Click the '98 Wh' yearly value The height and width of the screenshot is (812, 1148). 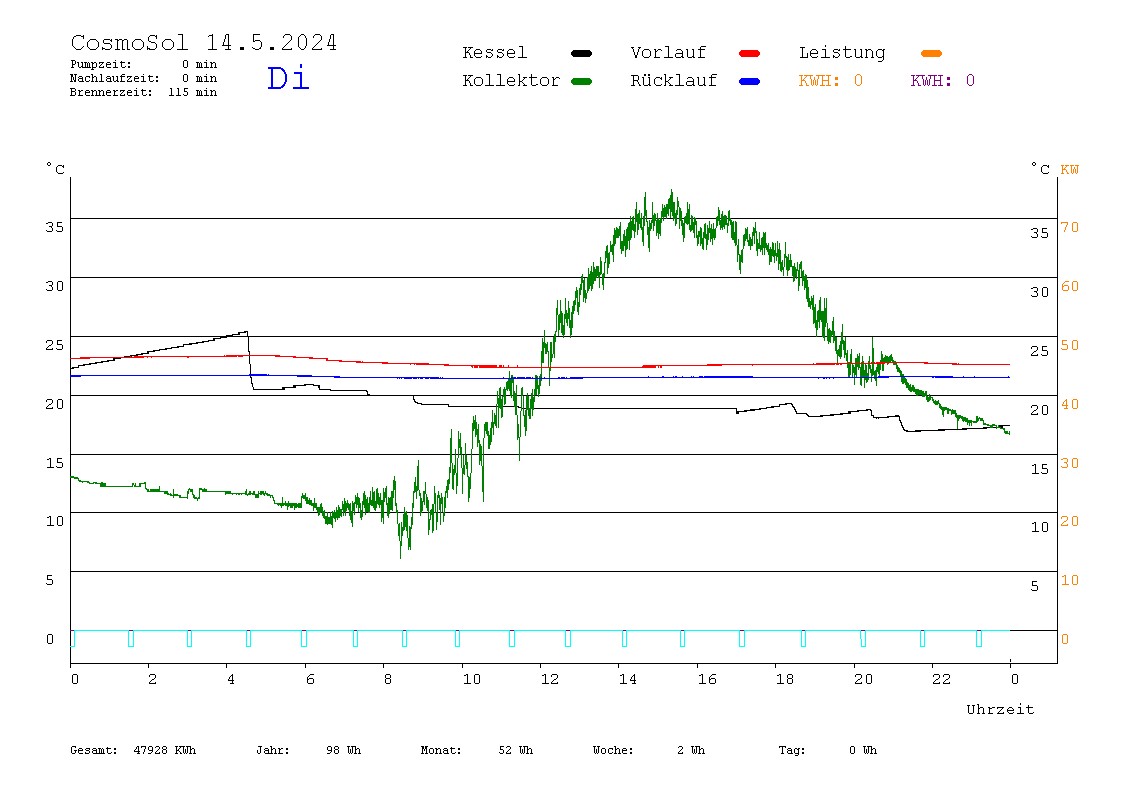coord(343,750)
